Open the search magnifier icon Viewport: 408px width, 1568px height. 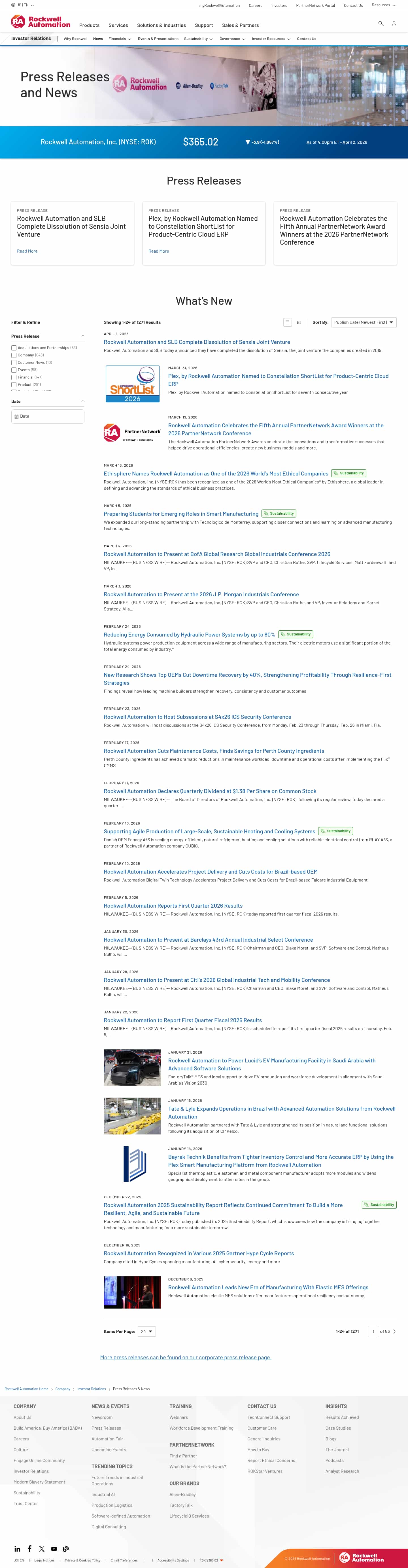tap(381, 23)
